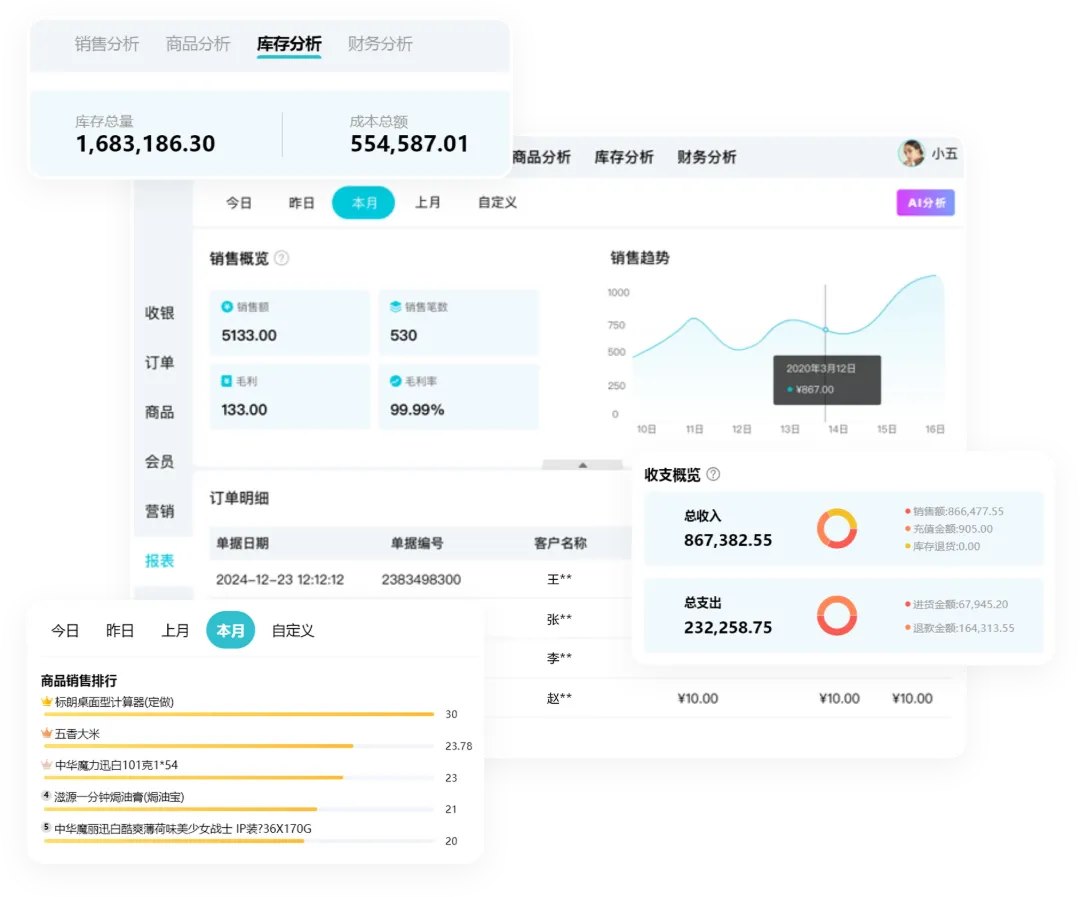Viewport: 1080px width, 897px height.
Task: Click the 收支概览 help question-mark icon
Action: [x=714, y=474]
